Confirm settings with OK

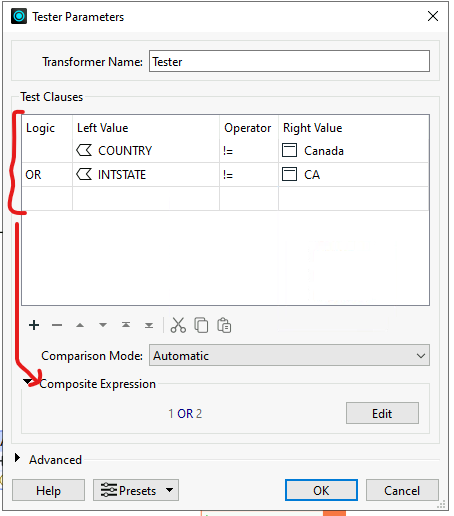tap(321, 490)
